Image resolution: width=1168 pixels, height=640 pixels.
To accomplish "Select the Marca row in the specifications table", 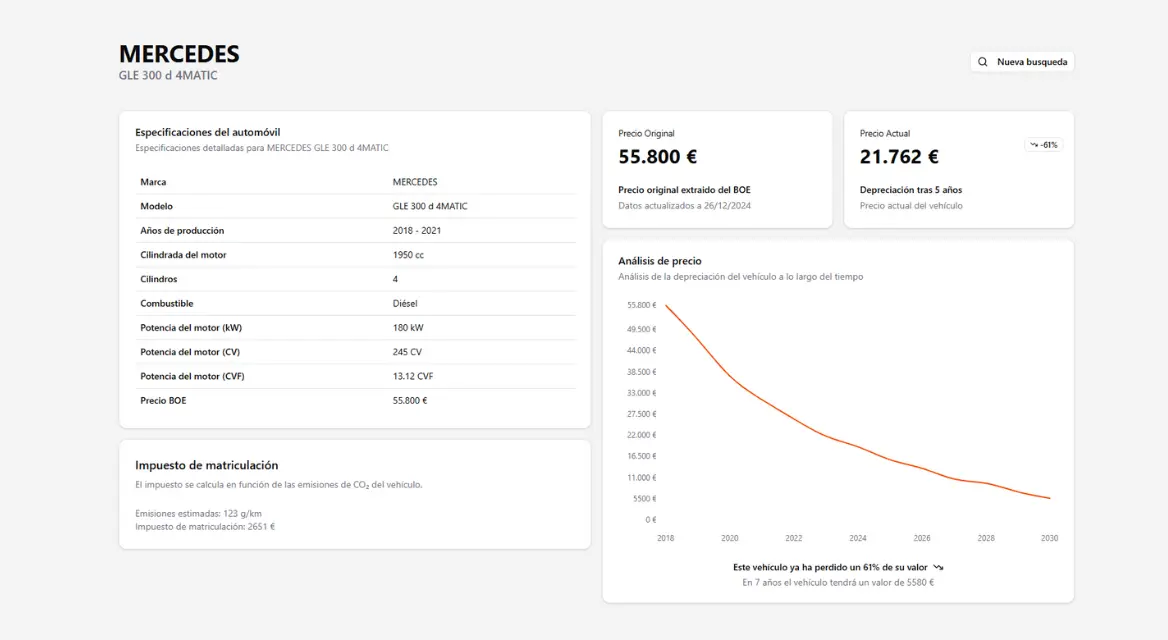I will (355, 182).
